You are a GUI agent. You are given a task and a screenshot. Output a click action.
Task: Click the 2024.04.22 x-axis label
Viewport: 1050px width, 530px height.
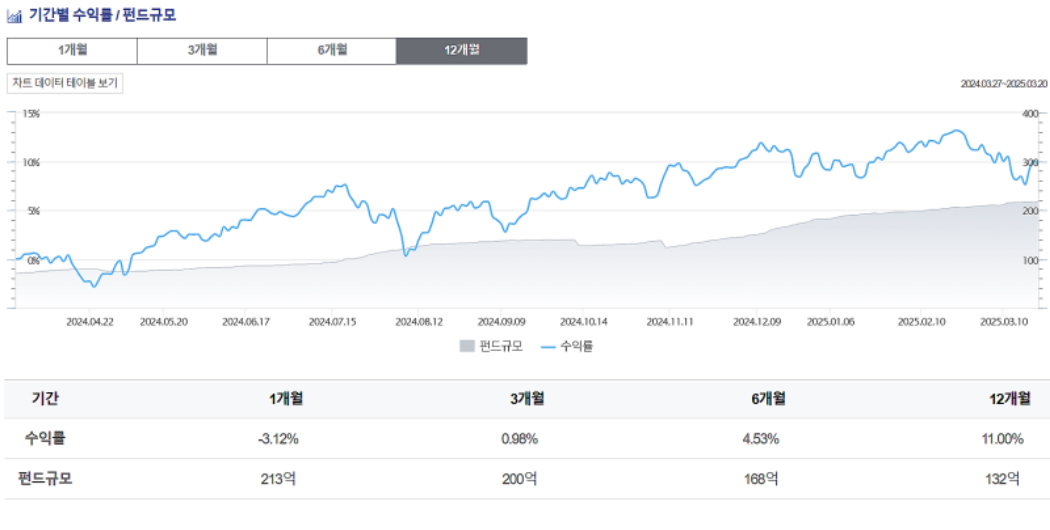tap(90, 322)
